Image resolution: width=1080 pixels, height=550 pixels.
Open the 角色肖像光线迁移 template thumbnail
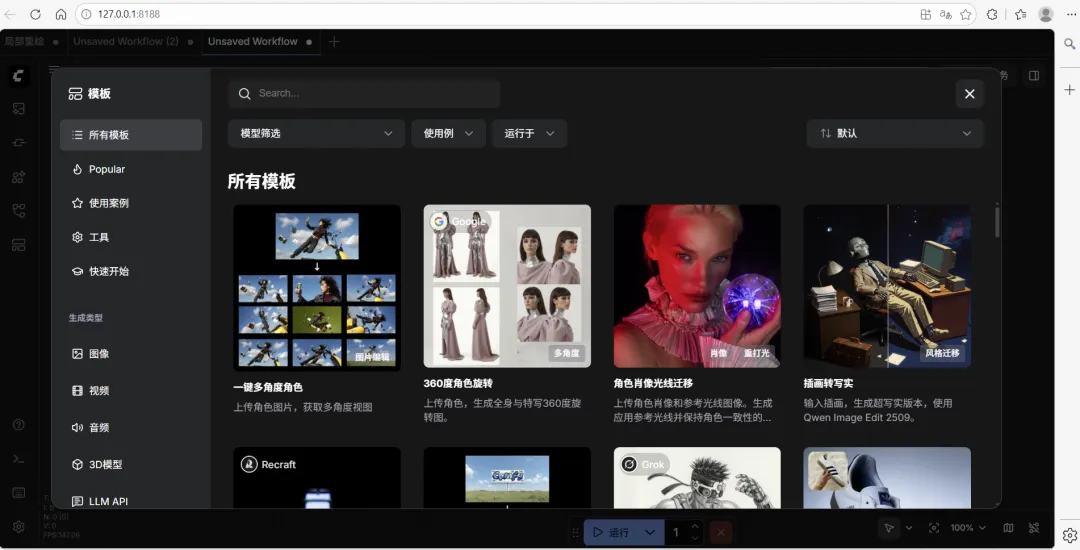pyautogui.click(x=697, y=286)
